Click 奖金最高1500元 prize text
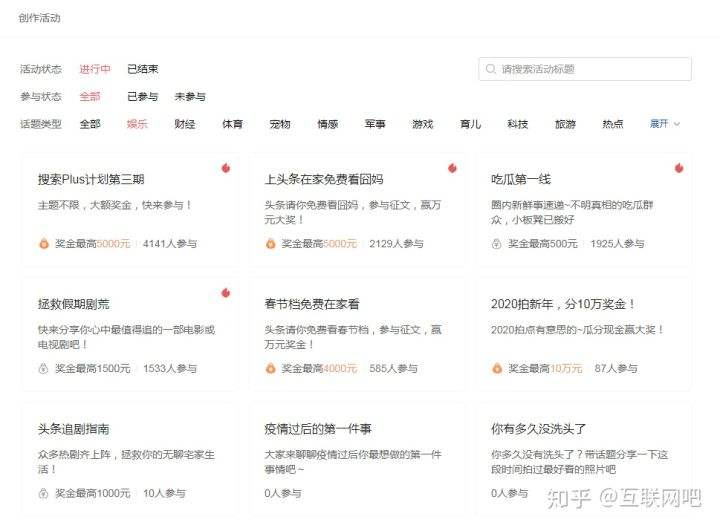This screenshot has width=720, height=528. coord(93,369)
